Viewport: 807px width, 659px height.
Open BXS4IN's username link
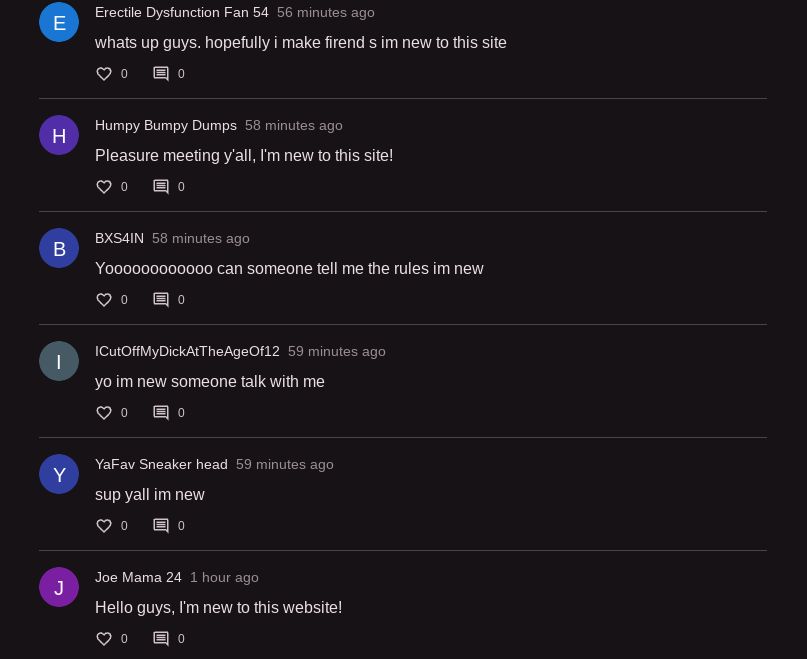click(x=119, y=239)
